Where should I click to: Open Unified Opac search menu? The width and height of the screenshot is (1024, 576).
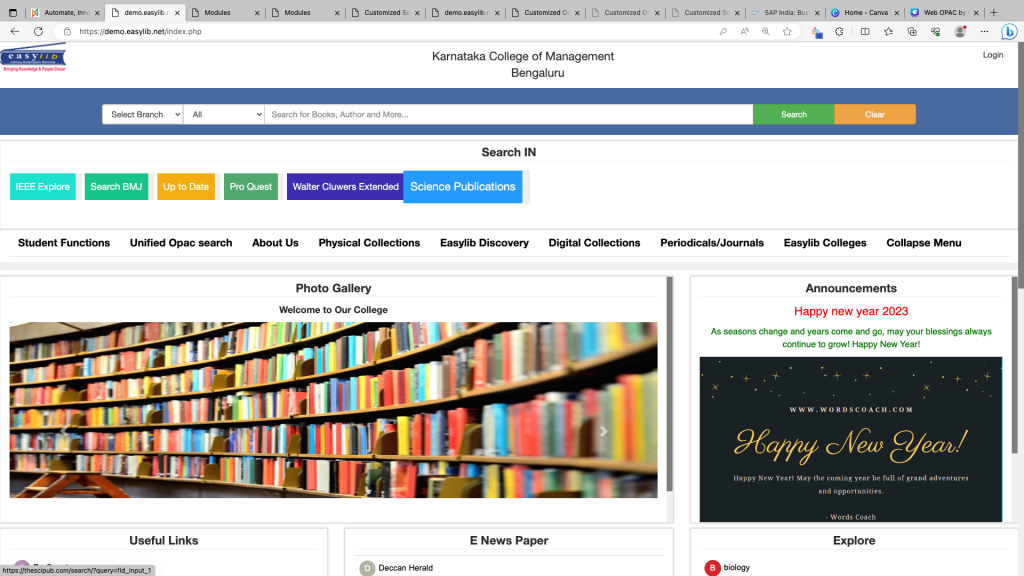pyautogui.click(x=181, y=243)
